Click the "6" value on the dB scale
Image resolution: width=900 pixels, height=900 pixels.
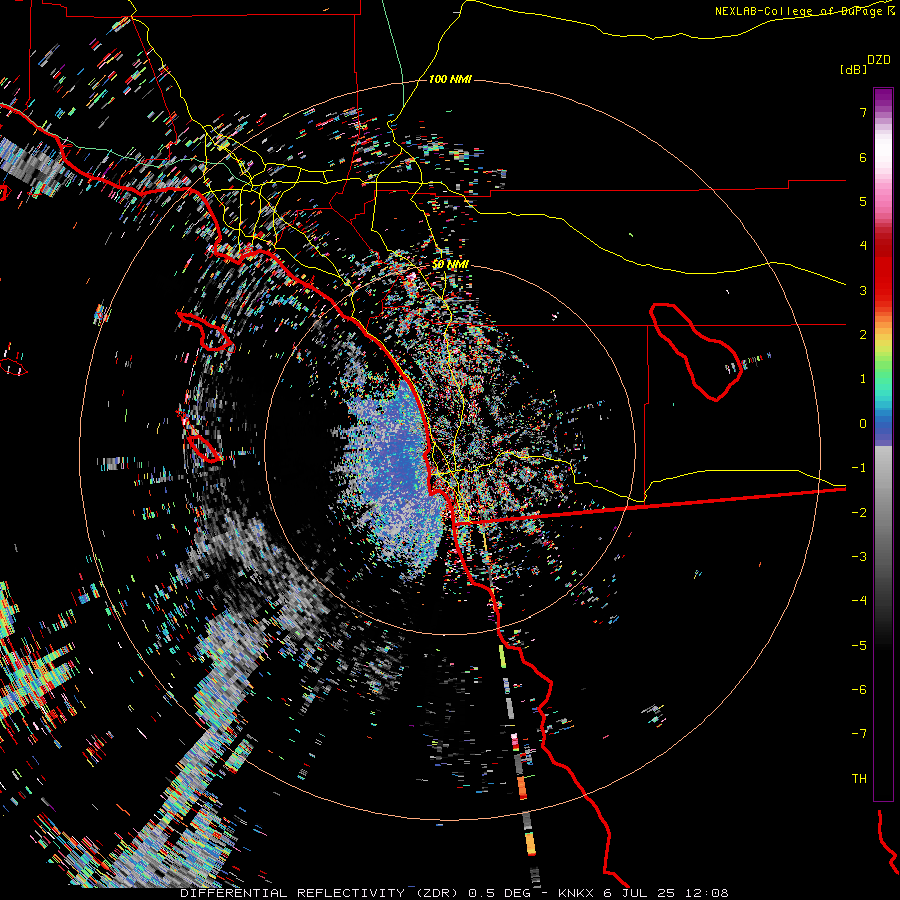tap(863, 157)
